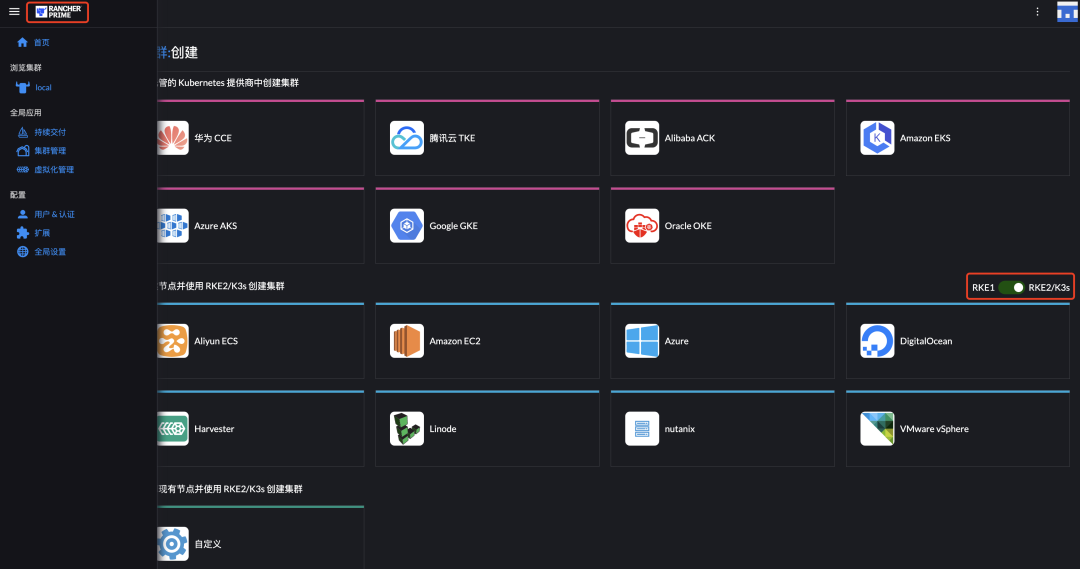Click the 用户 & 认证 person icon

pos(23,214)
